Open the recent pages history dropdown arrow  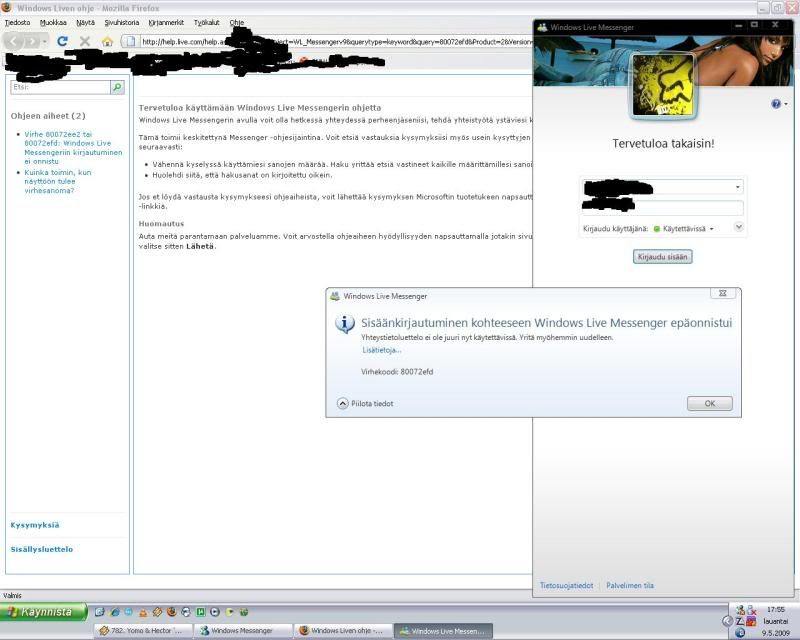click(45, 42)
